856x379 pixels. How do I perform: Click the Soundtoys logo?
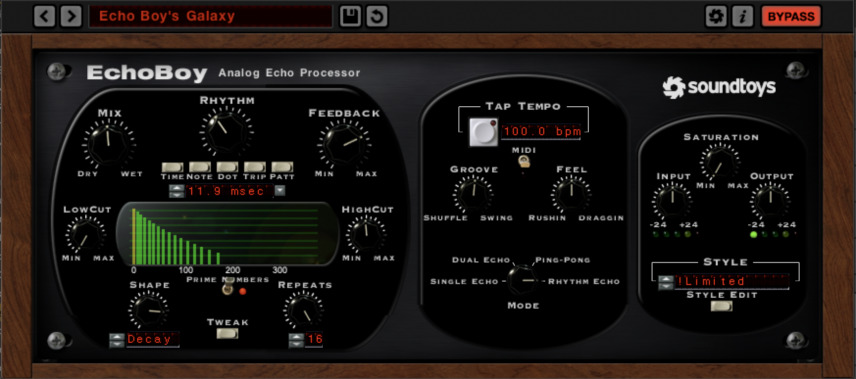(x=720, y=87)
